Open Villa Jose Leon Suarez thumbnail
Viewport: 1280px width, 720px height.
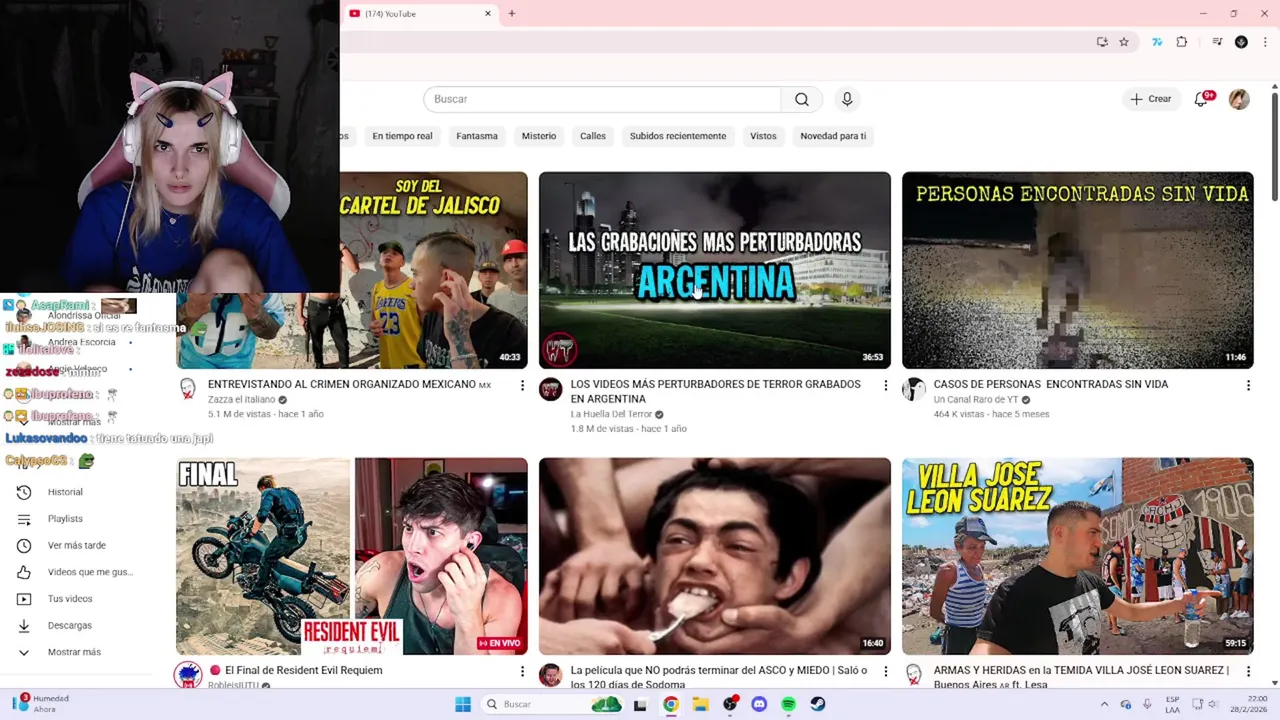click(x=1077, y=556)
